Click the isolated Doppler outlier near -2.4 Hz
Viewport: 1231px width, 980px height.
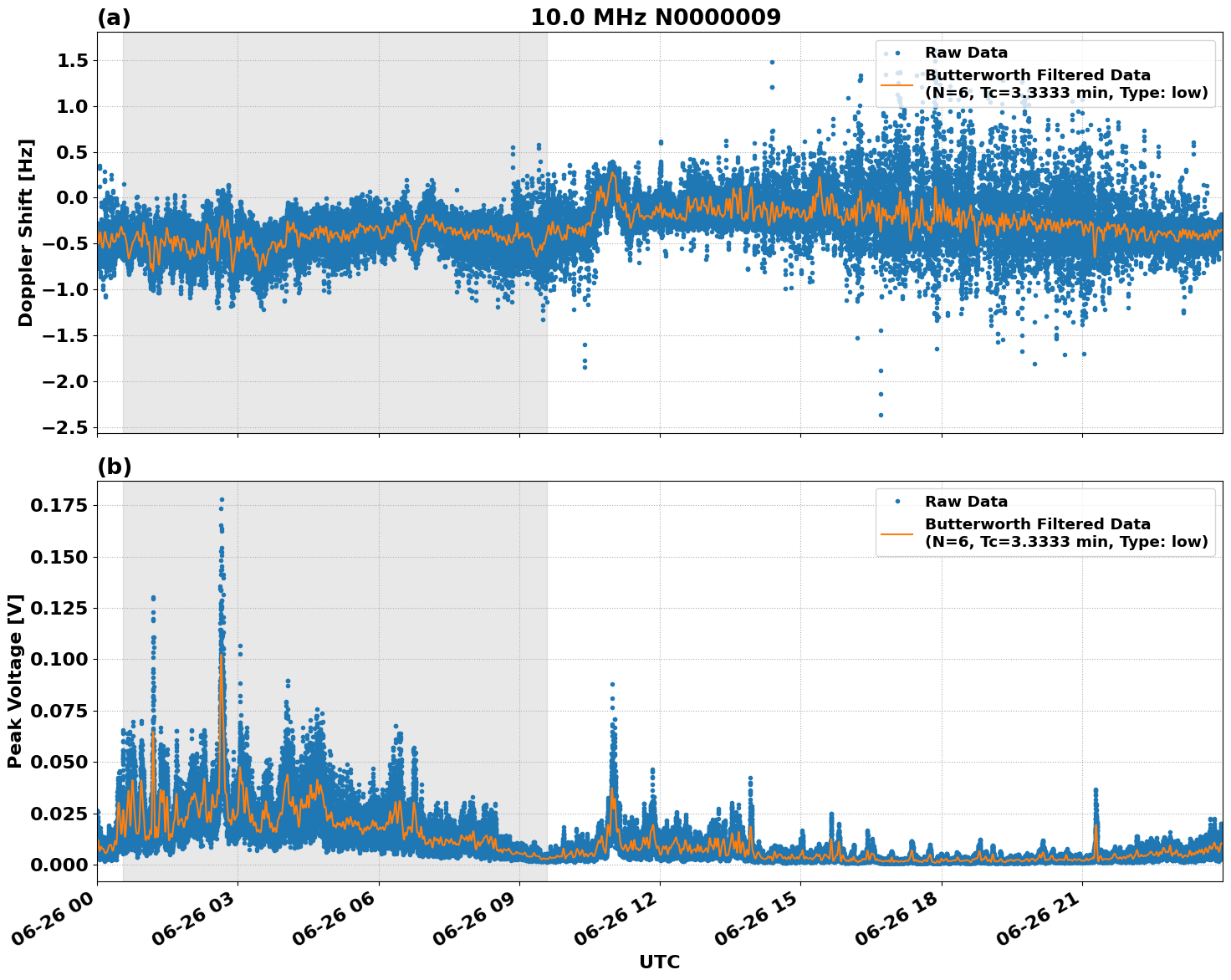click(x=879, y=414)
